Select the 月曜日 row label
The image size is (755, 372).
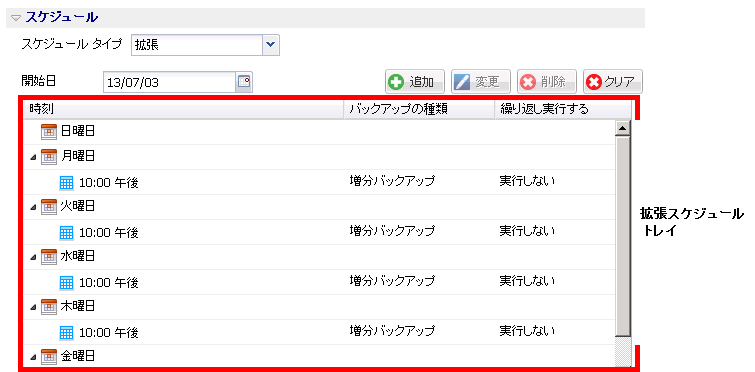click(78, 156)
